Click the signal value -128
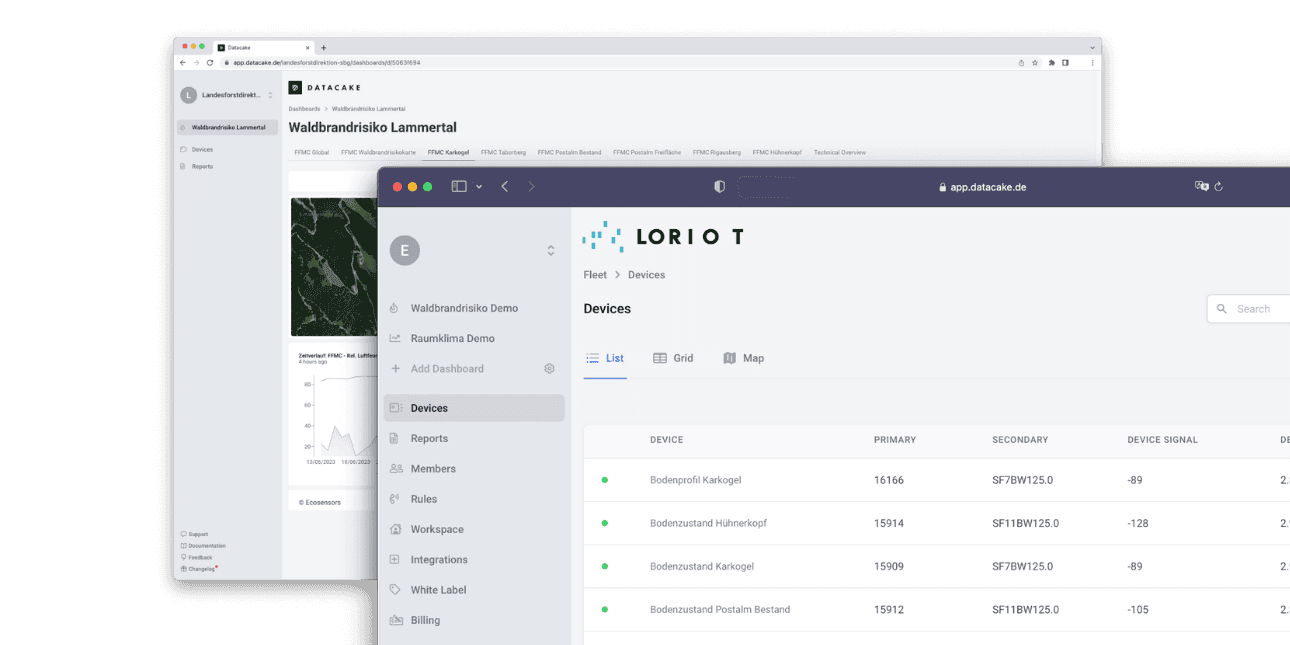The width and height of the screenshot is (1290, 645). (1138, 523)
